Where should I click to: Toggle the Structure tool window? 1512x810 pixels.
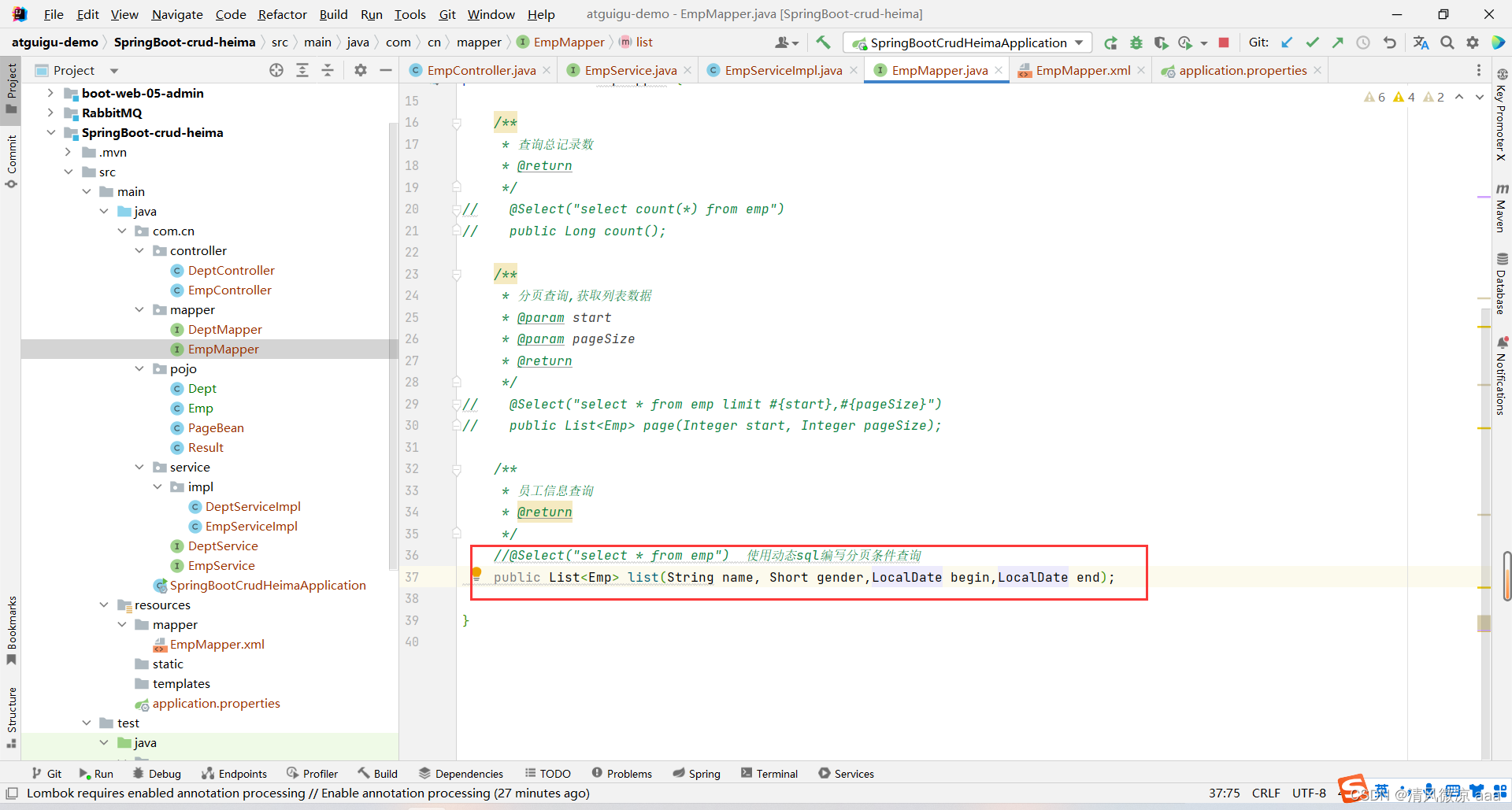pos(11,717)
